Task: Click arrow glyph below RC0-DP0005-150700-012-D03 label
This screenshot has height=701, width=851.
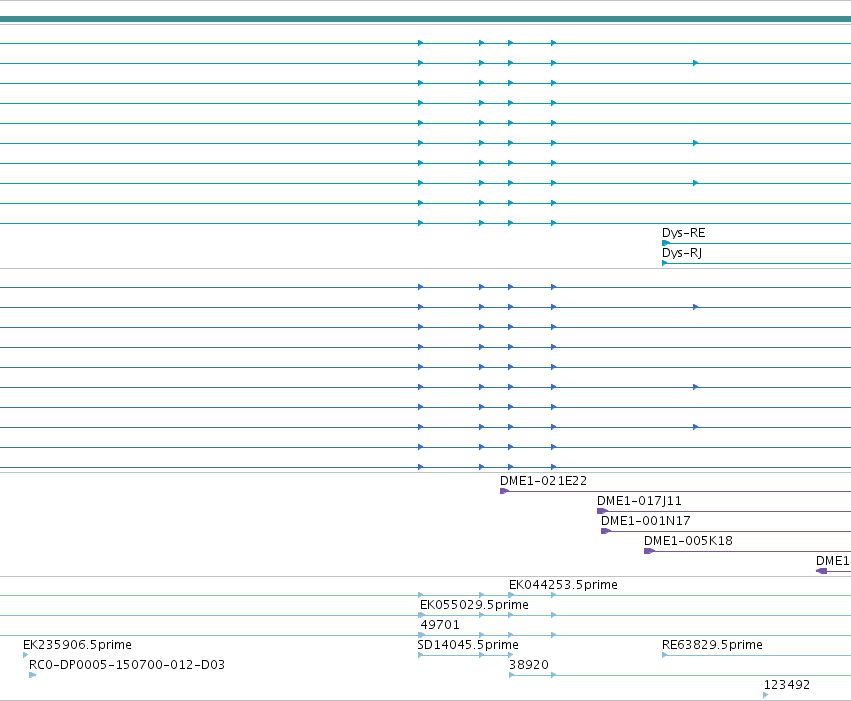Action: [33, 675]
